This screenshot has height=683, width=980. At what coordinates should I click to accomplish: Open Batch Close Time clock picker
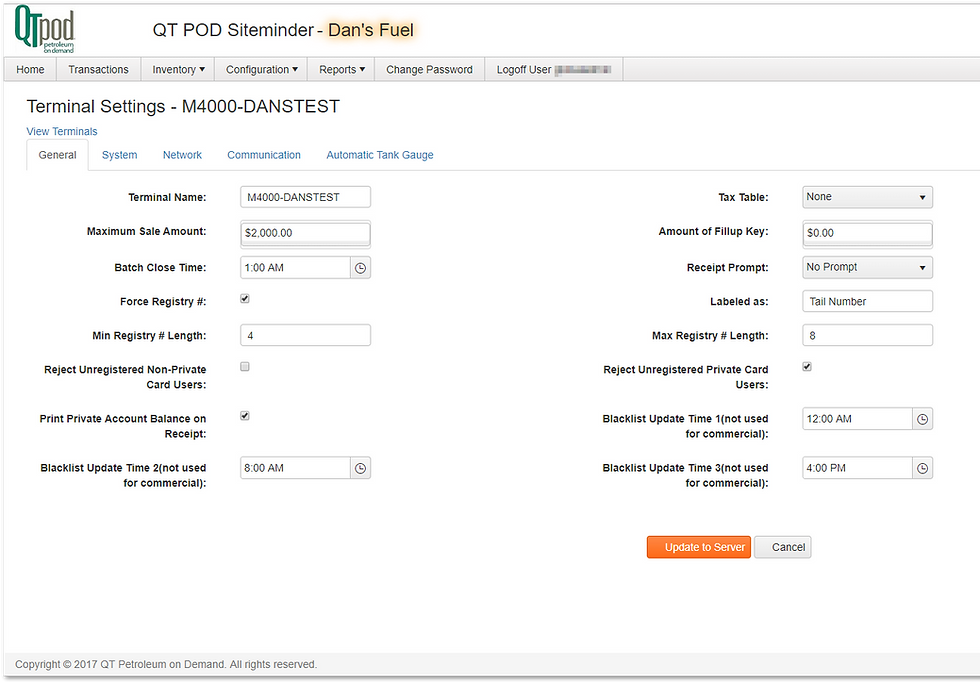click(x=361, y=267)
